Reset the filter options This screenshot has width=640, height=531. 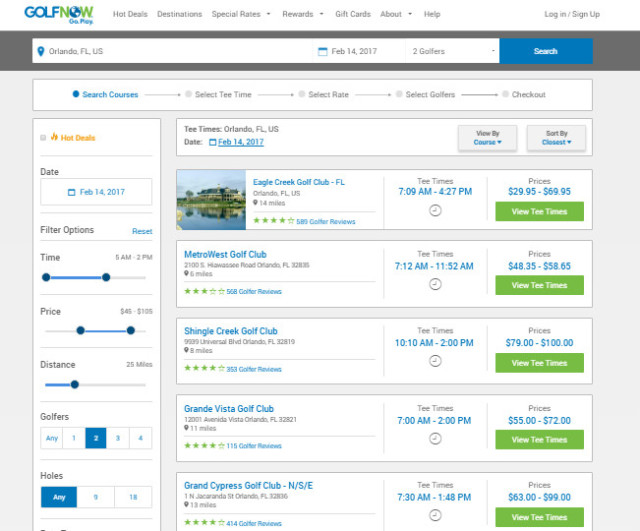142,231
